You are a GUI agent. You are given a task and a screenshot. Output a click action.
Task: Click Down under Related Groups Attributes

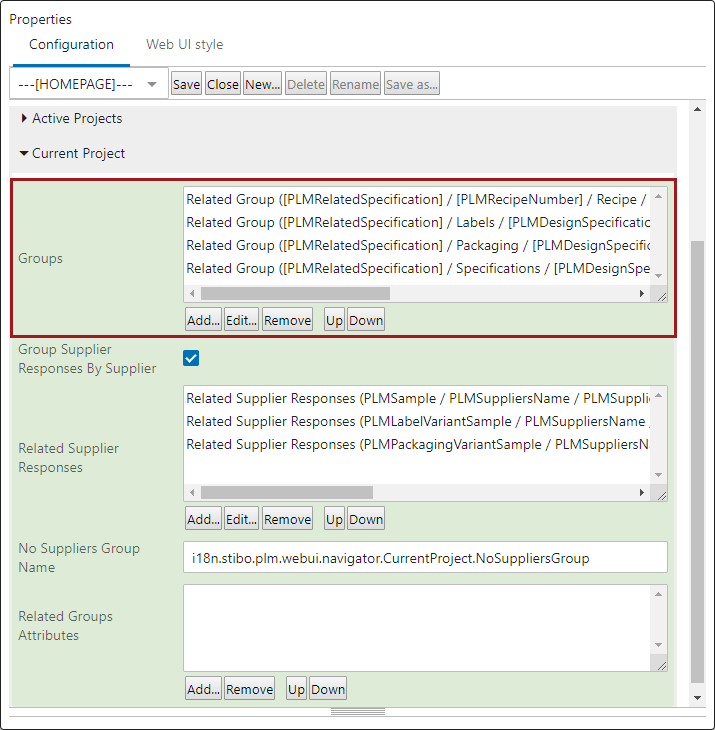coord(328,689)
